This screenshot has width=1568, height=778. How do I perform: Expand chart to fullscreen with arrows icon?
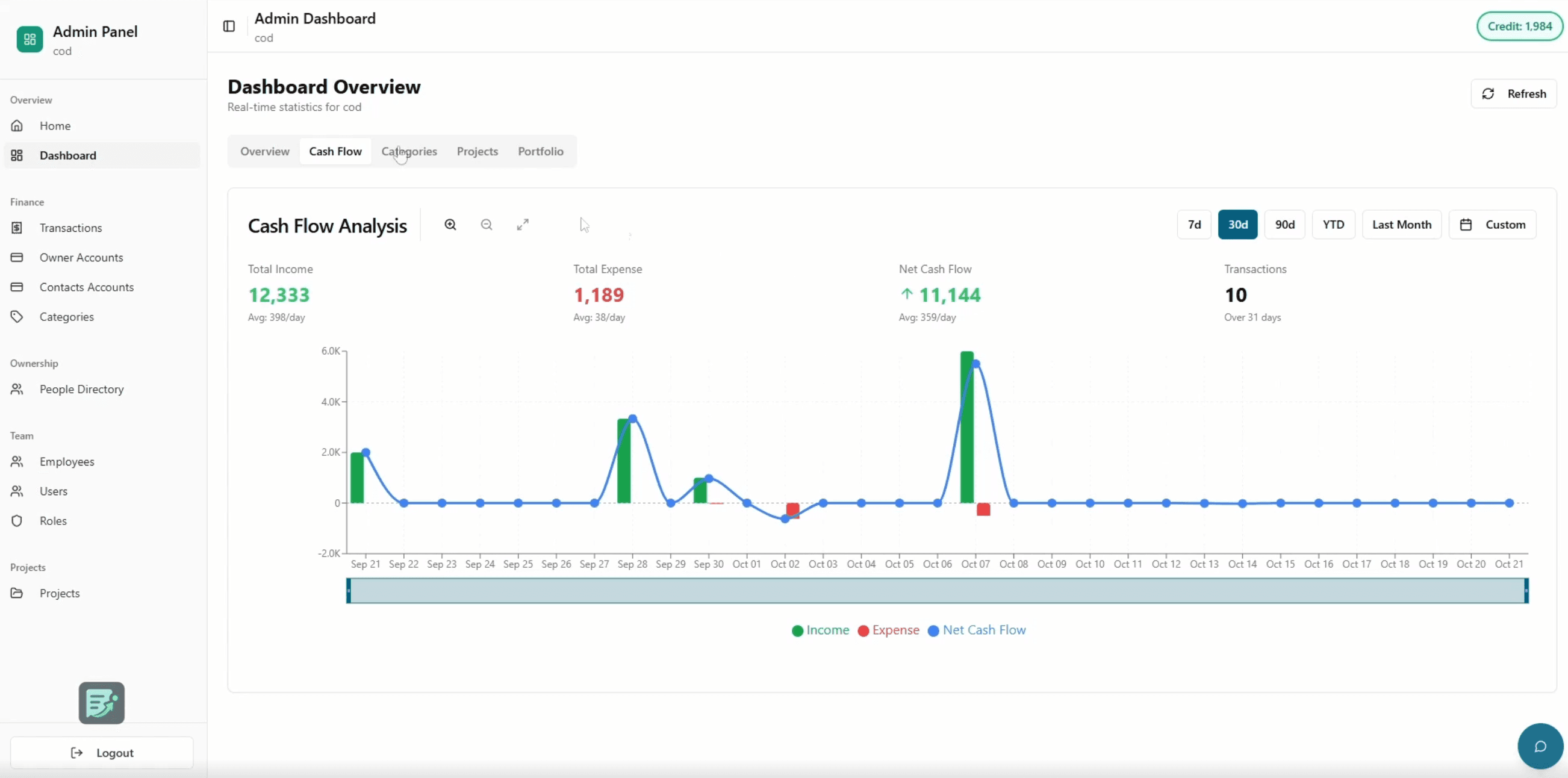[523, 225]
